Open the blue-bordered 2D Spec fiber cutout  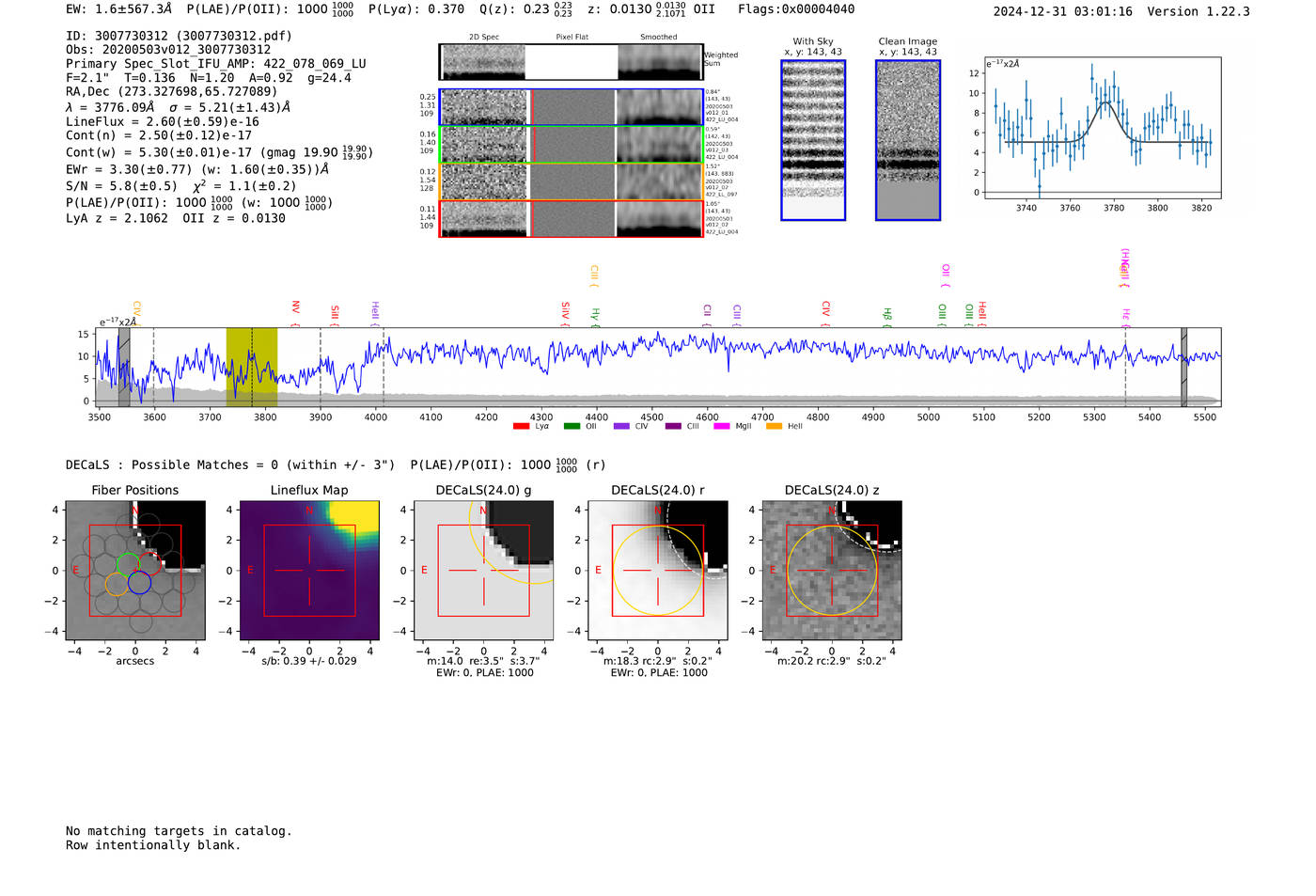[x=483, y=107]
